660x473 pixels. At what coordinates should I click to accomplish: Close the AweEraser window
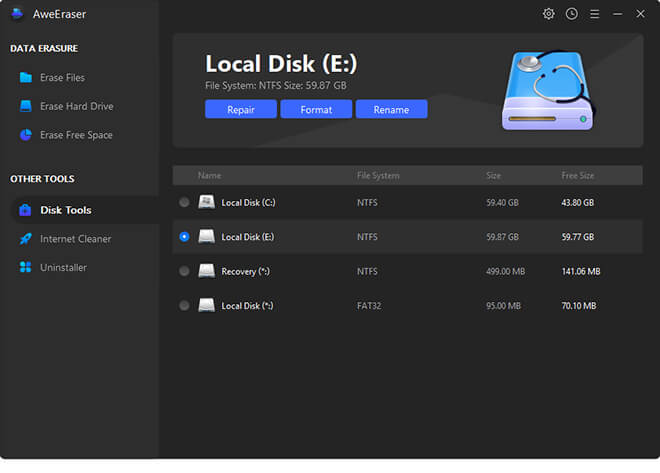pyautogui.click(x=640, y=14)
